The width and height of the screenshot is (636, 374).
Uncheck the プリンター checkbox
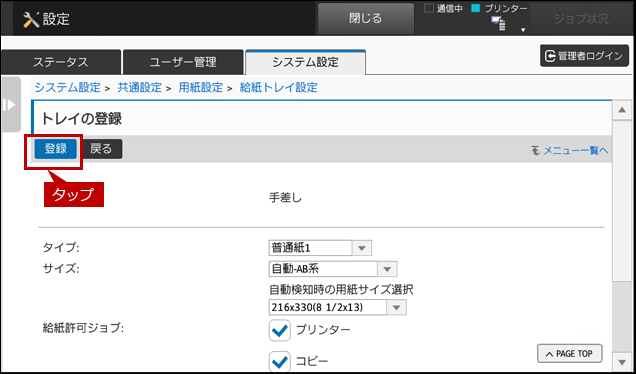tap(279, 330)
